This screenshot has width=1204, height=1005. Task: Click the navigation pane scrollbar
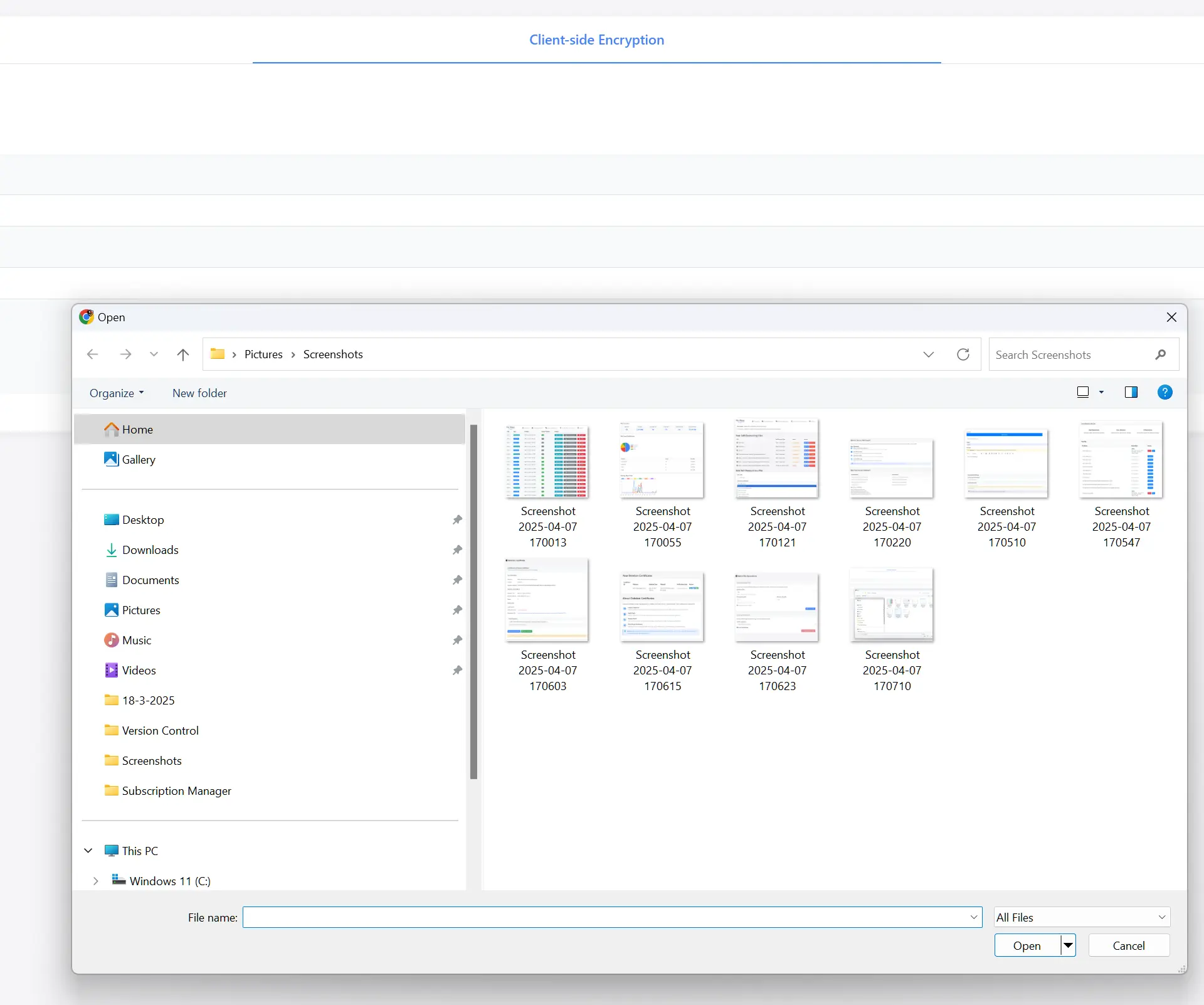click(473, 601)
